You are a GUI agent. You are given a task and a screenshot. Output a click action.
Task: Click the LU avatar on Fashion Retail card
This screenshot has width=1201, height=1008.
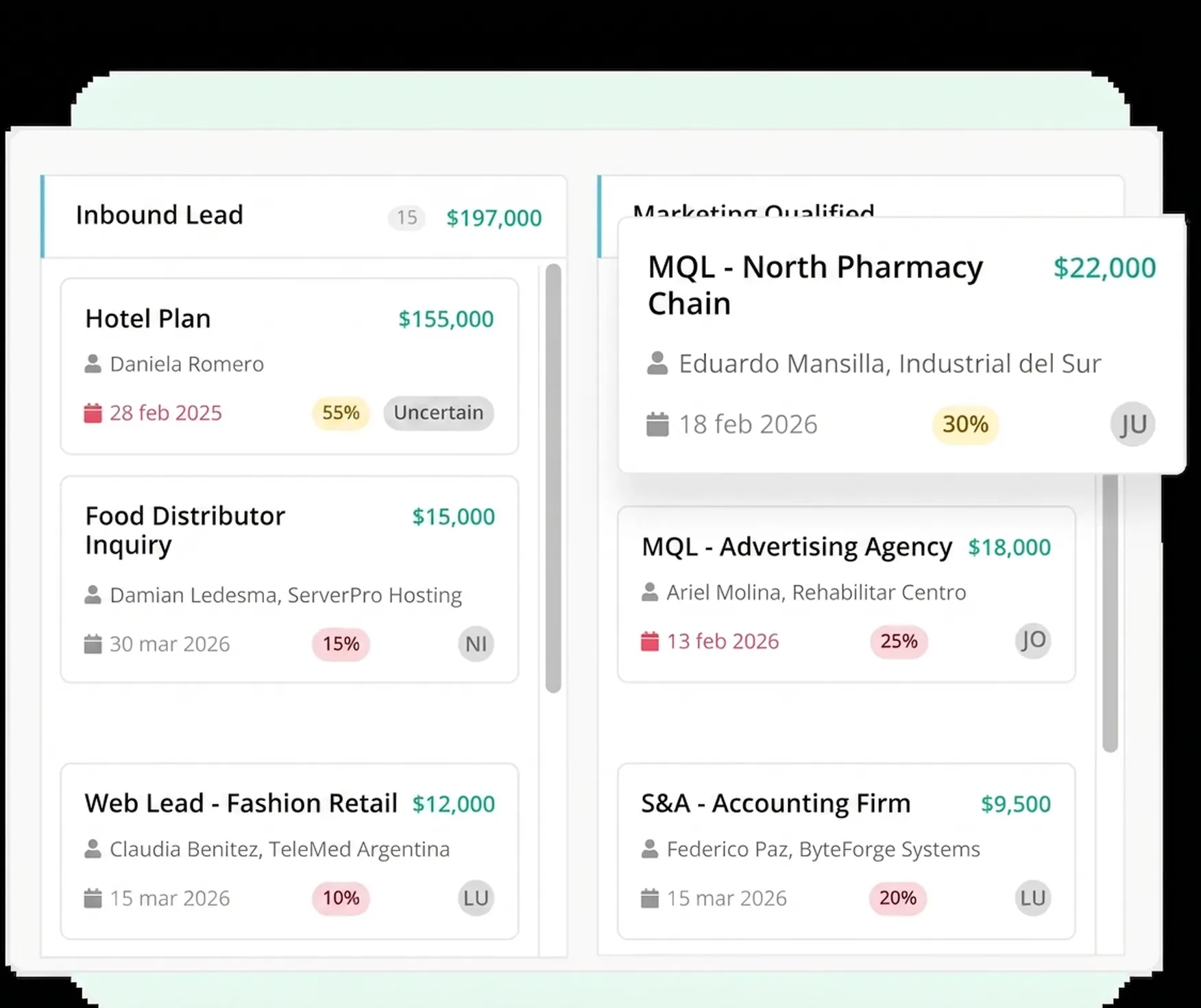[476, 898]
